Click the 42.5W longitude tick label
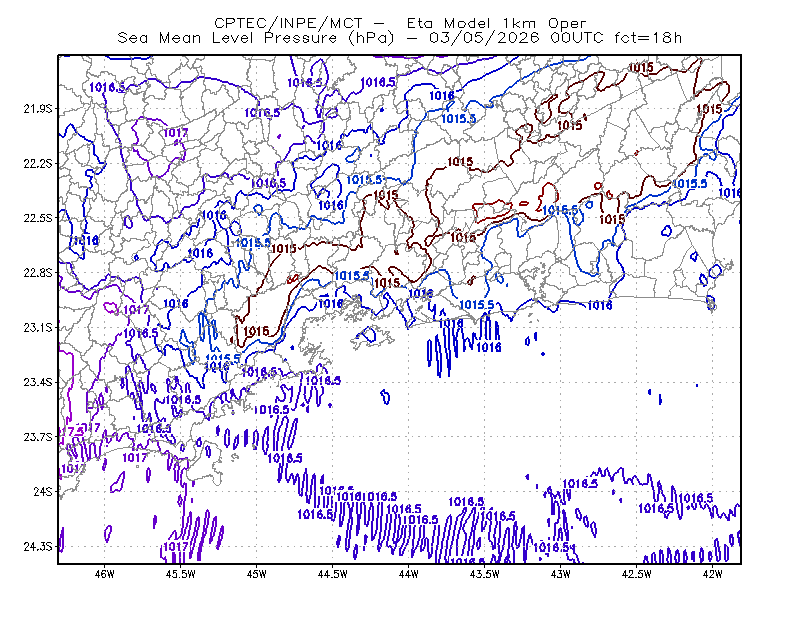Image resolution: width=800 pixels, height=618 pixels. (x=637, y=574)
